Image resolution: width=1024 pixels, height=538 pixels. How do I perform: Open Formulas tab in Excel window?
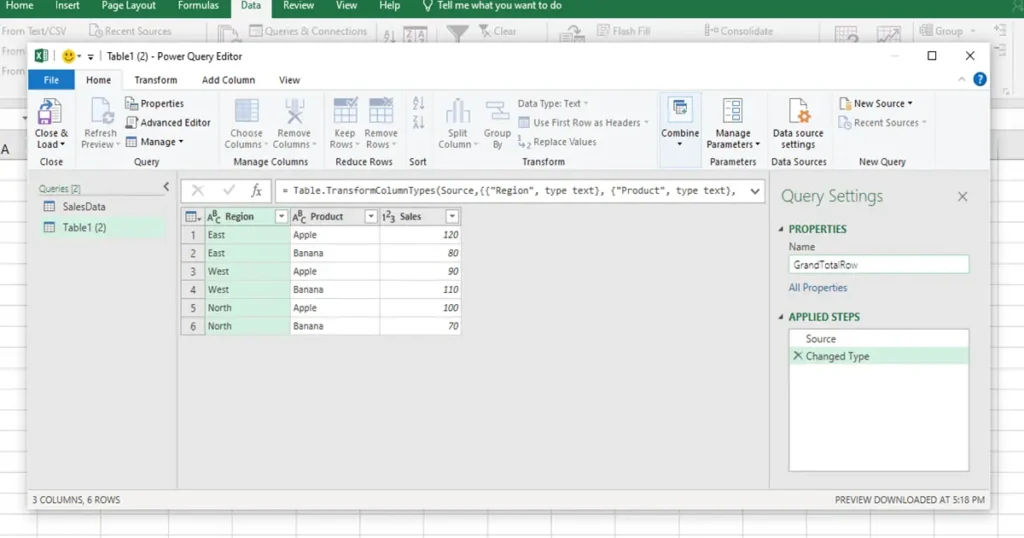[199, 6]
